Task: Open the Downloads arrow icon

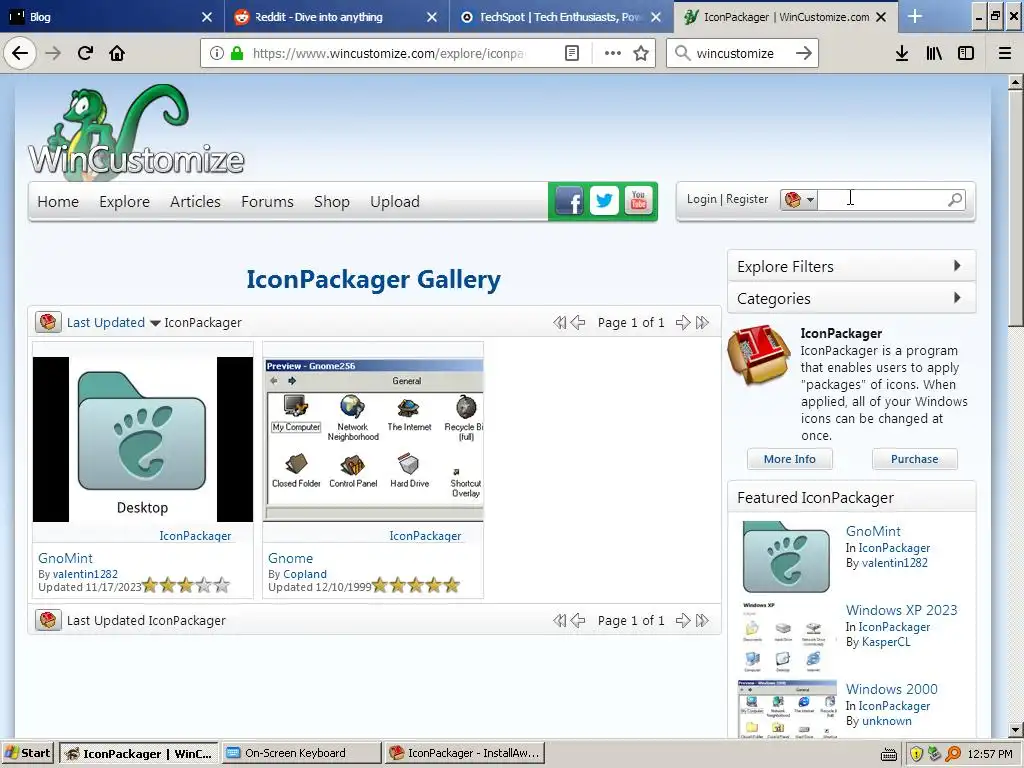Action: [902, 53]
